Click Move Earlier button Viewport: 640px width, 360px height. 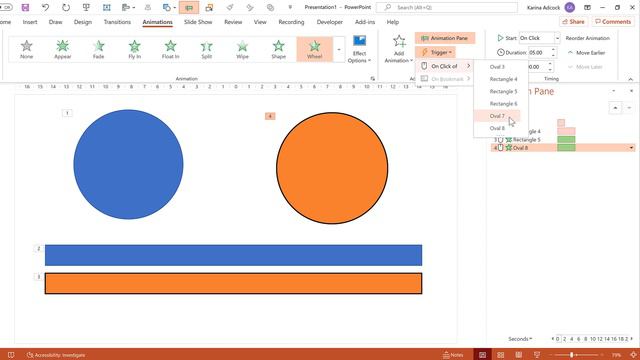pos(587,53)
